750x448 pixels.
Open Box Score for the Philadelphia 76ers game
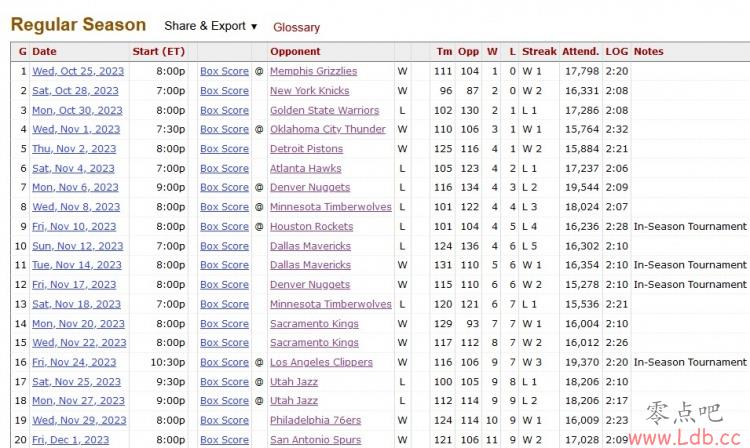(224, 421)
